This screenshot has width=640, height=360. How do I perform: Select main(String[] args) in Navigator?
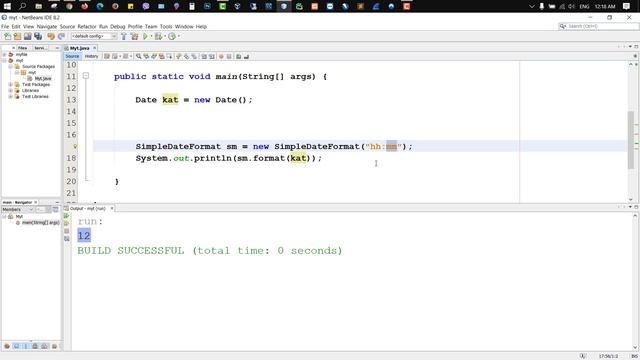click(40, 222)
